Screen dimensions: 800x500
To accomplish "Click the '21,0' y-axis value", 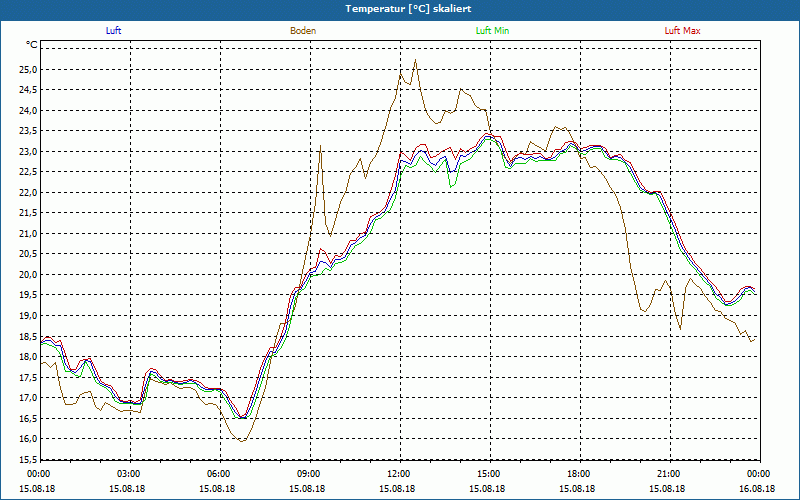I will pos(29,234).
